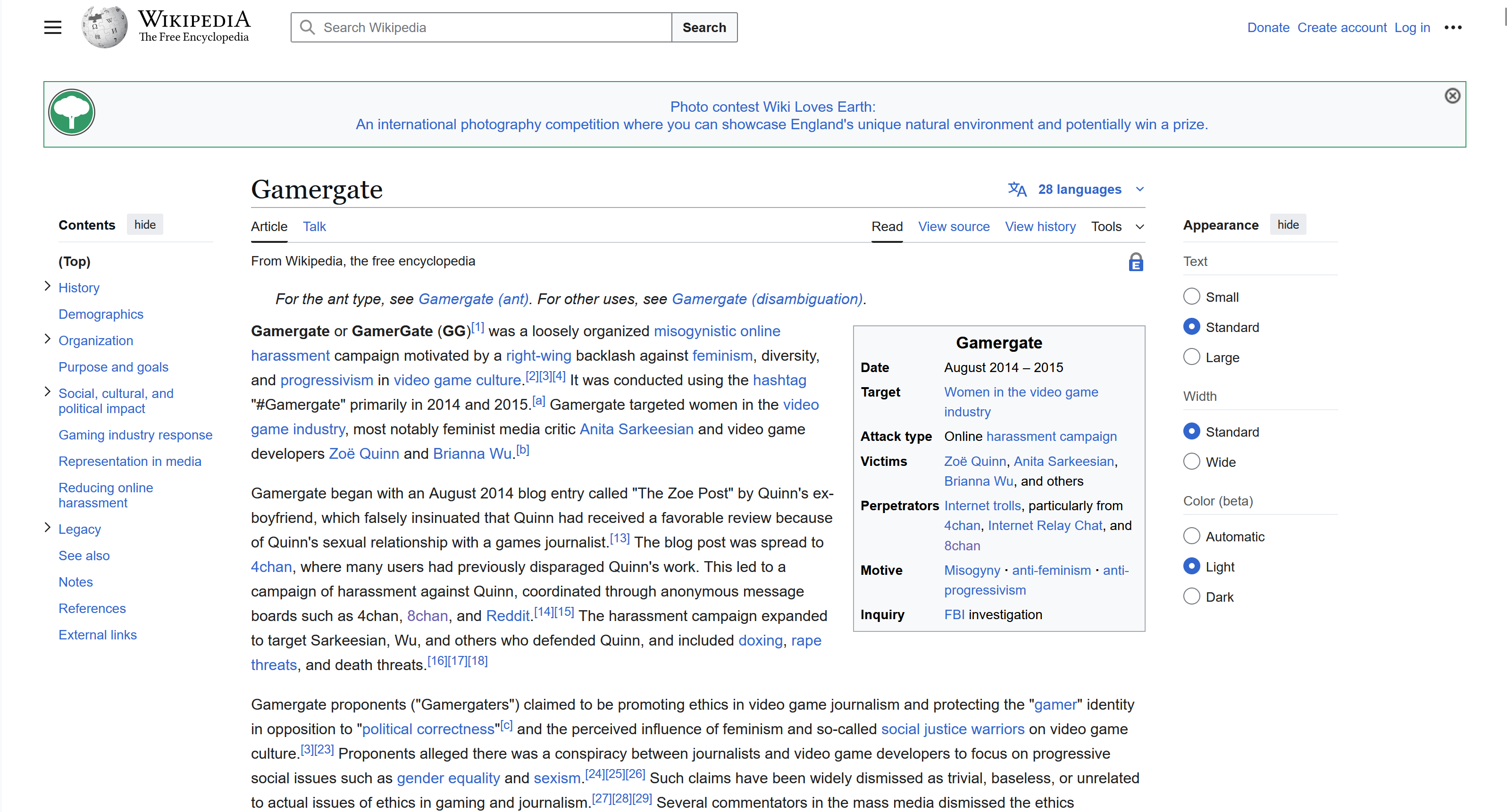Expand Social, cultural, and political impact section
This screenshot has width=1507, height=812.
[47, 392]
